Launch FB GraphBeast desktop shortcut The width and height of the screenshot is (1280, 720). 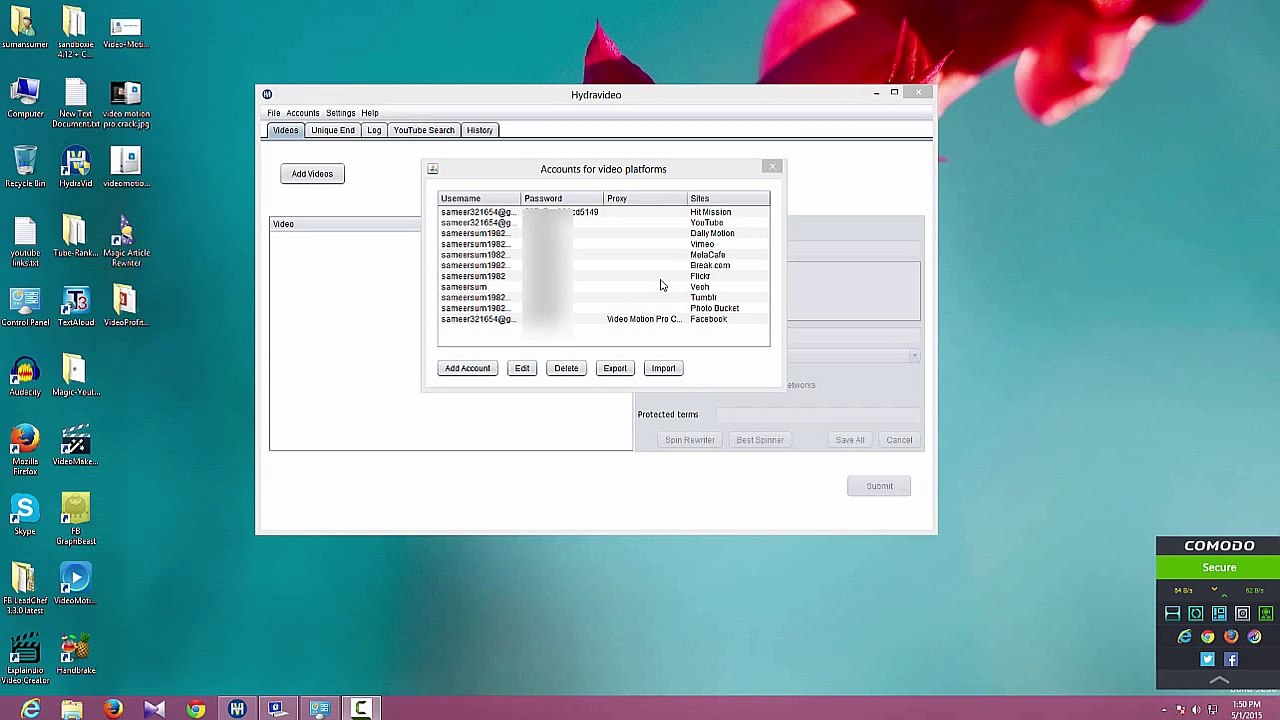76,519
